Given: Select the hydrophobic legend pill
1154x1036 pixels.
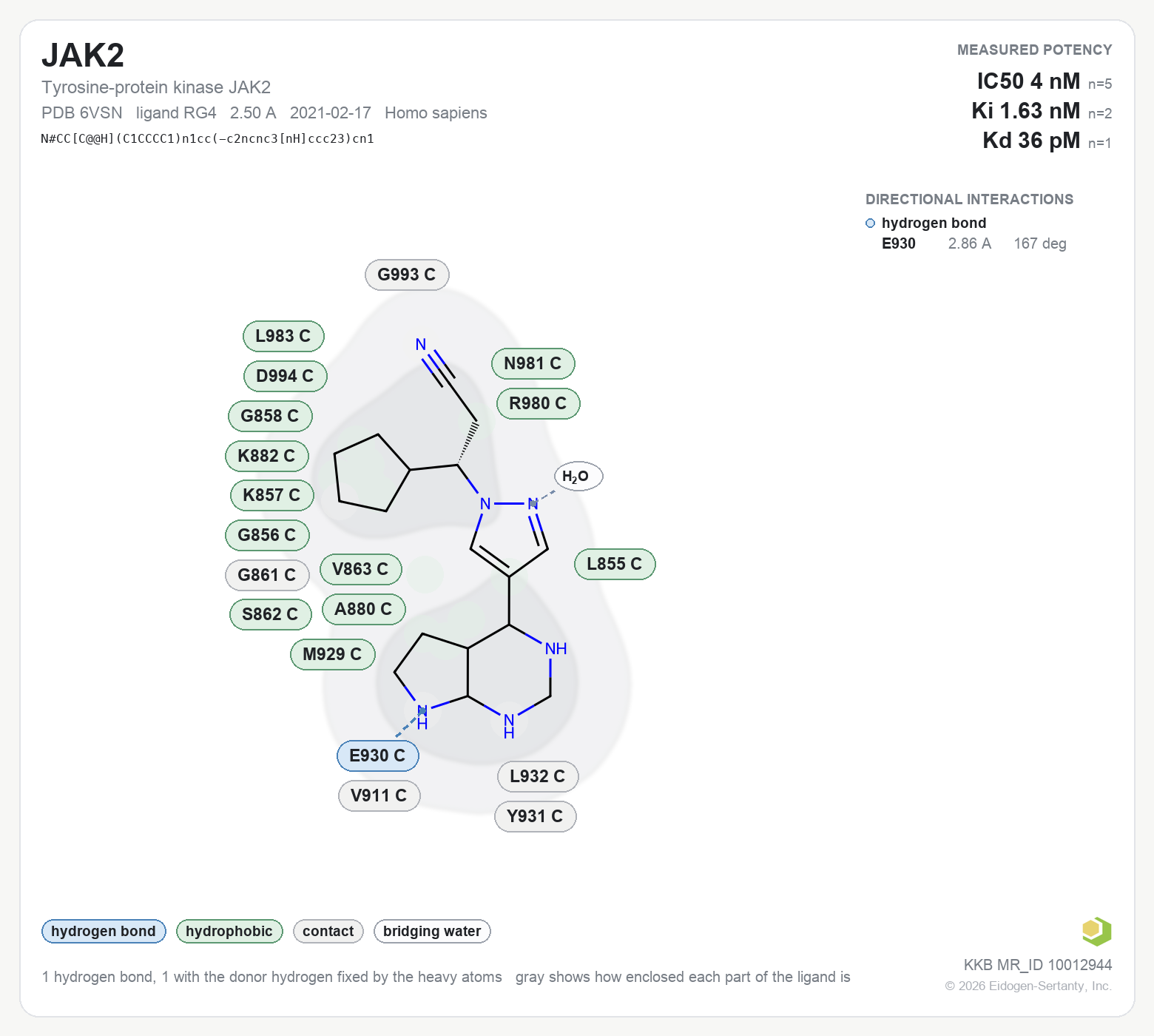Looking at the screenshot, I should [x=229, y=931].
